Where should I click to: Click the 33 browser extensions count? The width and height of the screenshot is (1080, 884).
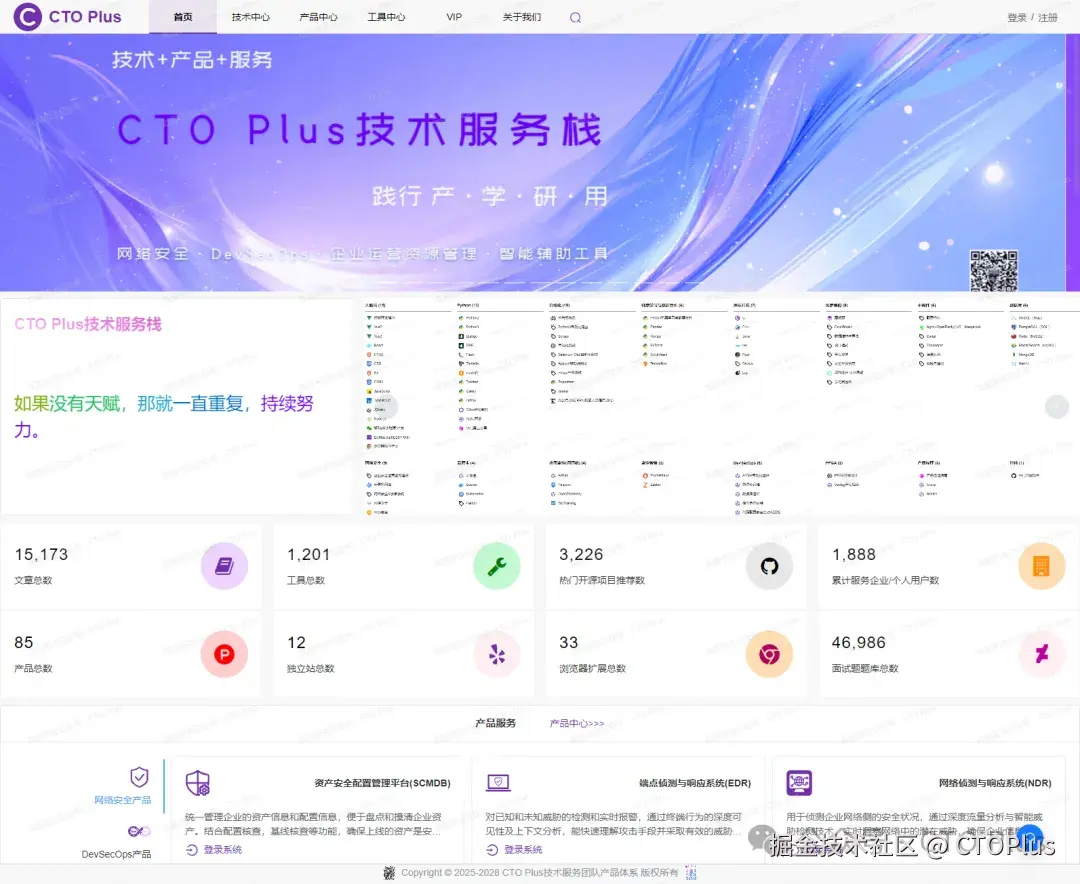(x=569, y=642)
